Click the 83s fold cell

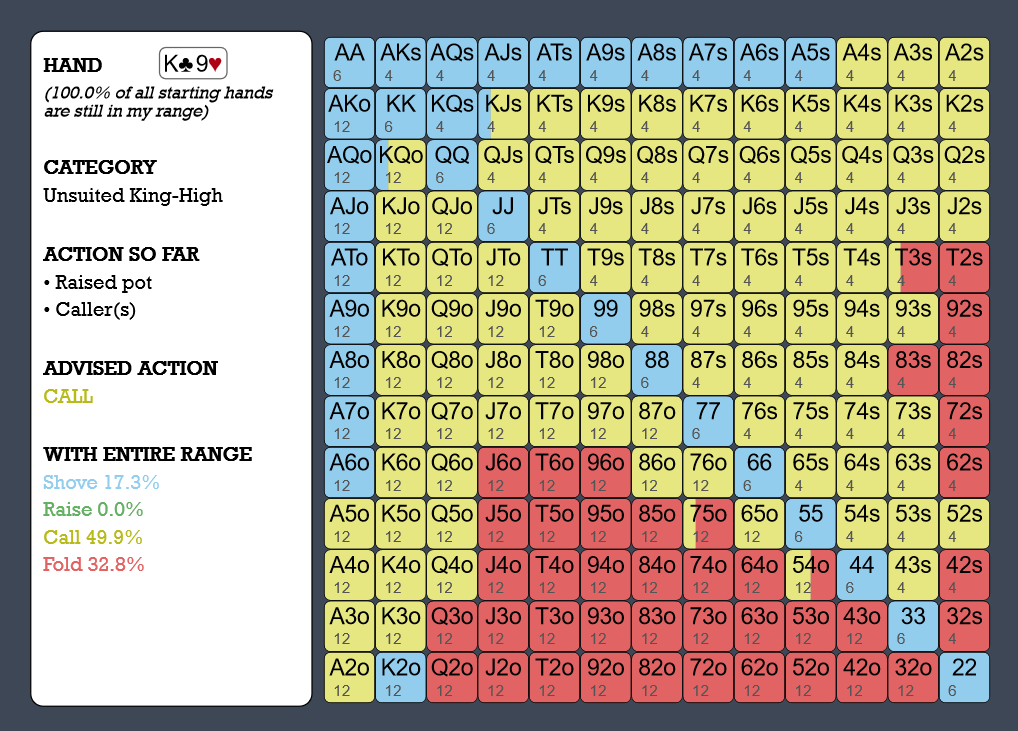913,370
